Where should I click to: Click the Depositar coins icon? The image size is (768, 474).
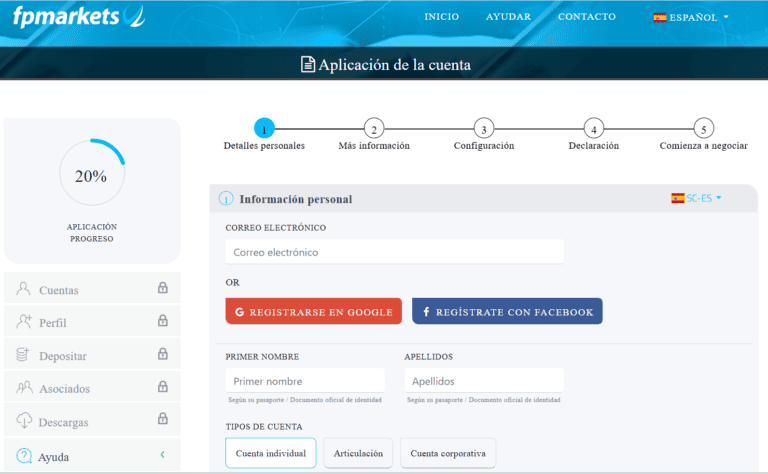[x=23, y=355]
